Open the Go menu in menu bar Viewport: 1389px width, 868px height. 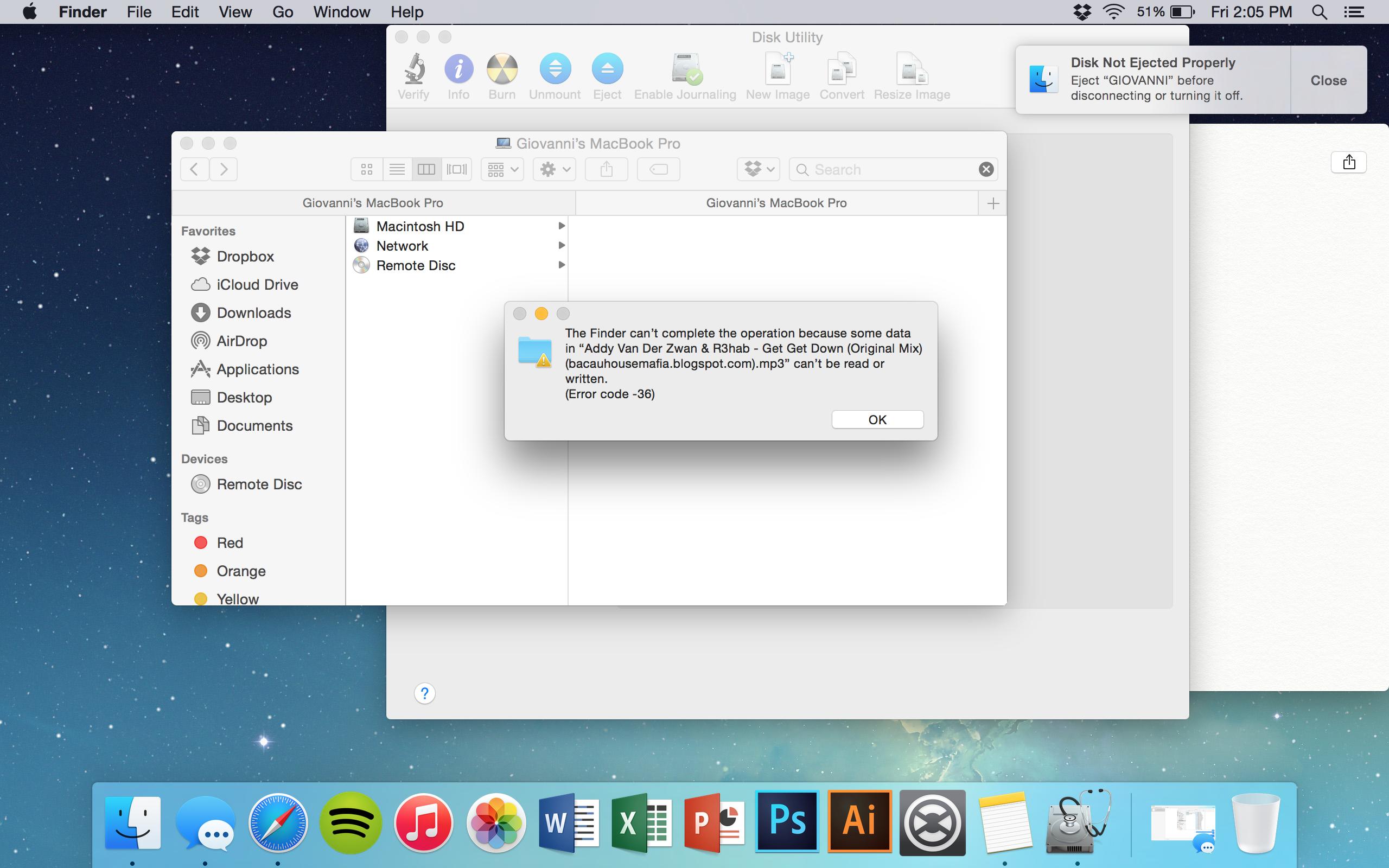coord(282,12)
